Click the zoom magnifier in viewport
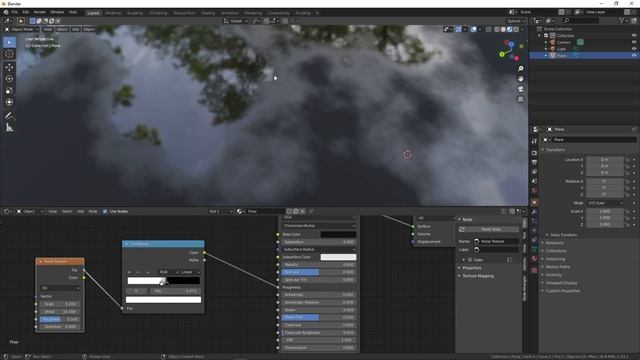The image size is (640, 360). [x=520, y=69]
